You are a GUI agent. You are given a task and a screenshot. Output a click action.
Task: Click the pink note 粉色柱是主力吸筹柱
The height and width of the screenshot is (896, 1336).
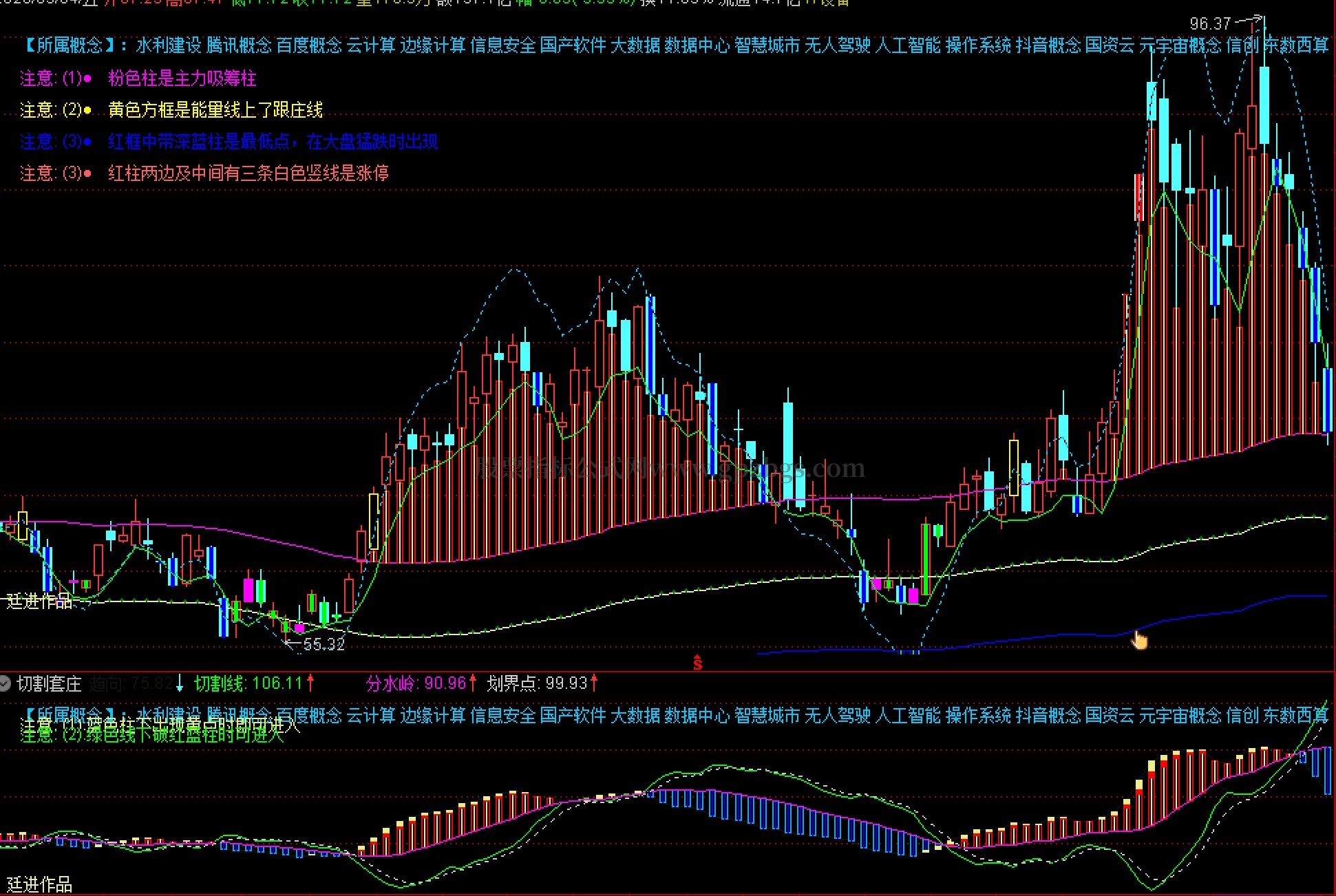182,78
